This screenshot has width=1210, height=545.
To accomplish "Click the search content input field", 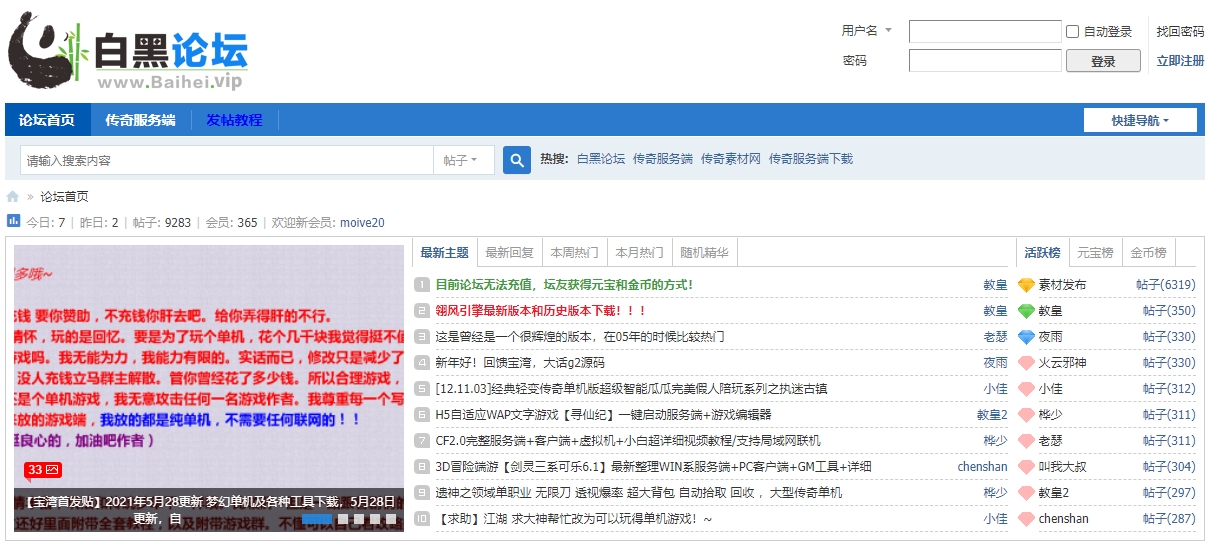I will click(x=225, y=160).
